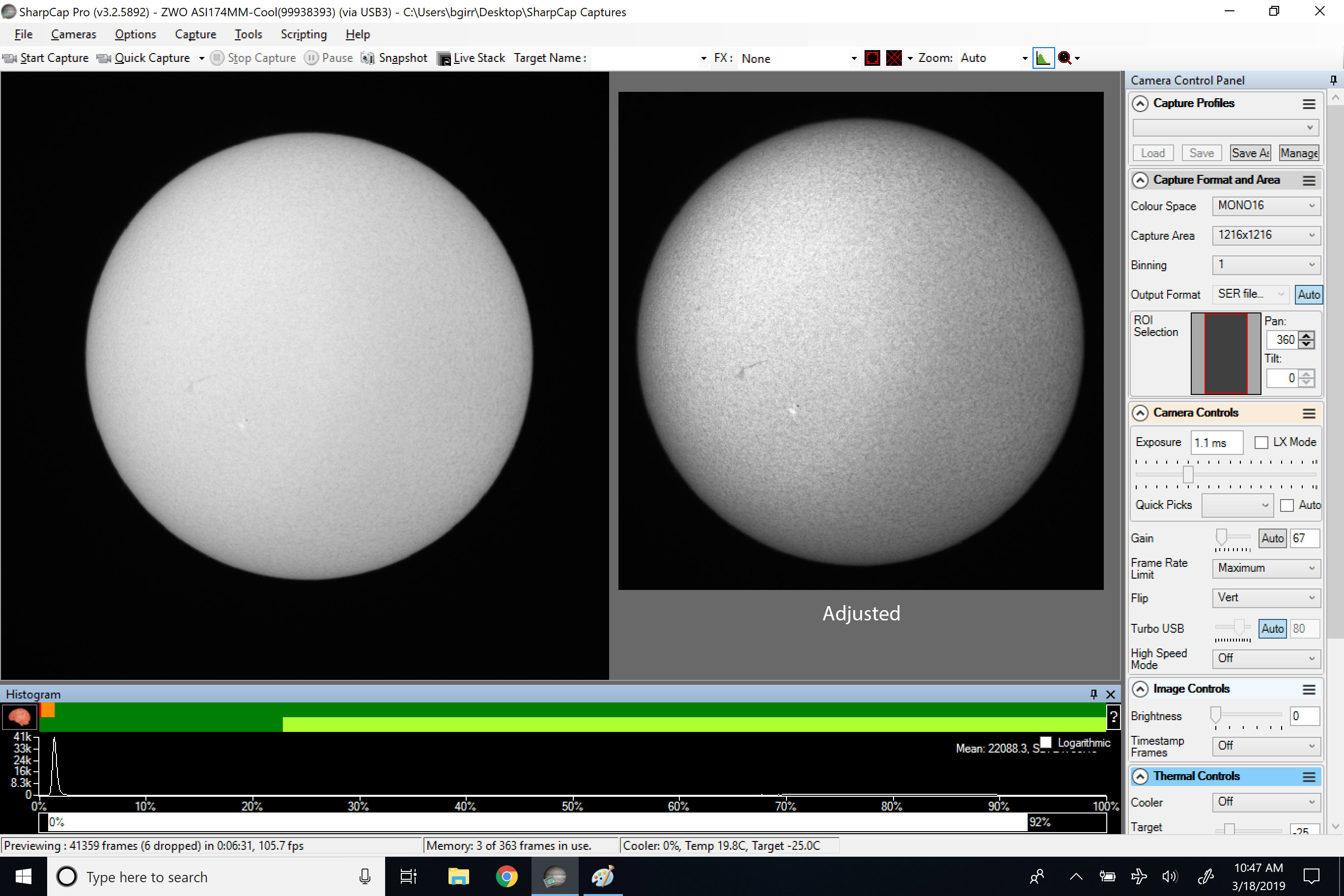Enable Auto exposure checkbox beside Quick Picks

(1287, 505)
